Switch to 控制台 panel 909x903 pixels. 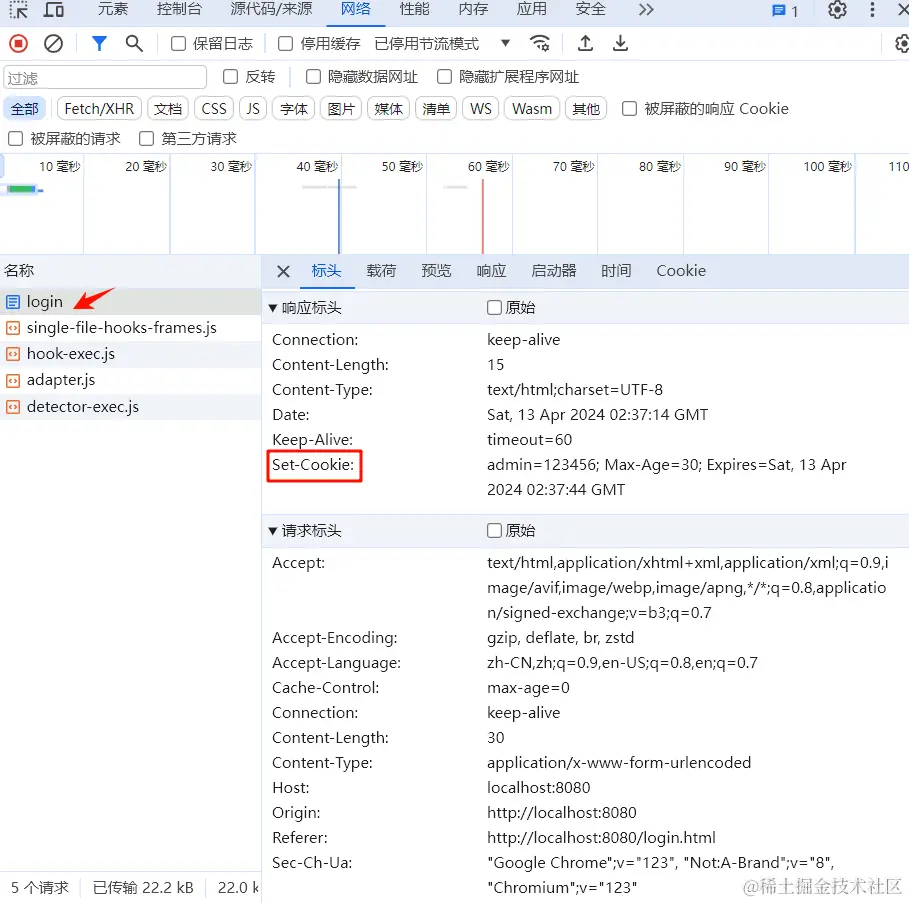(179, 9)
